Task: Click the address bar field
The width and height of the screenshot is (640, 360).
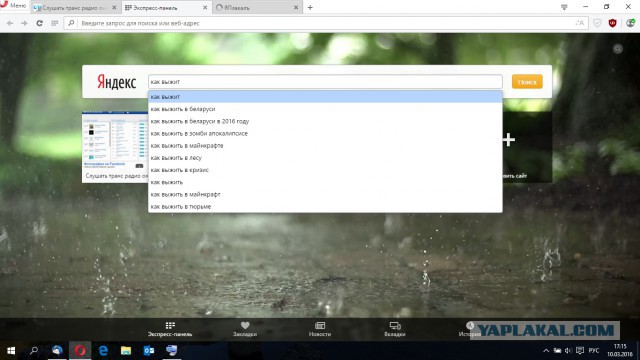Action: [326, 23]
